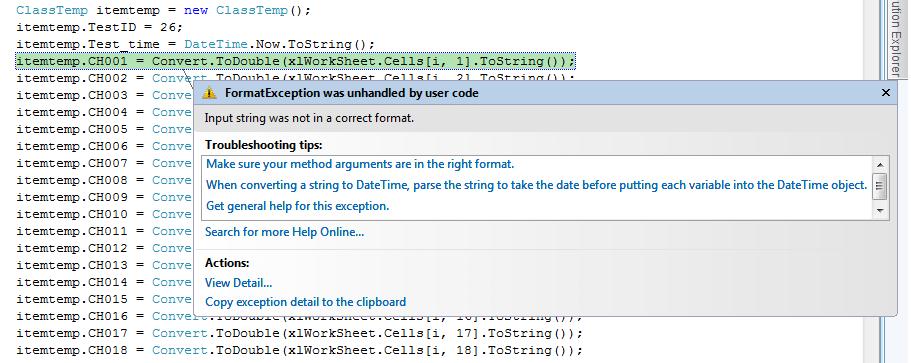Open the Solution Explorer side tab
The image size is (911, 363).
[895, 39]
